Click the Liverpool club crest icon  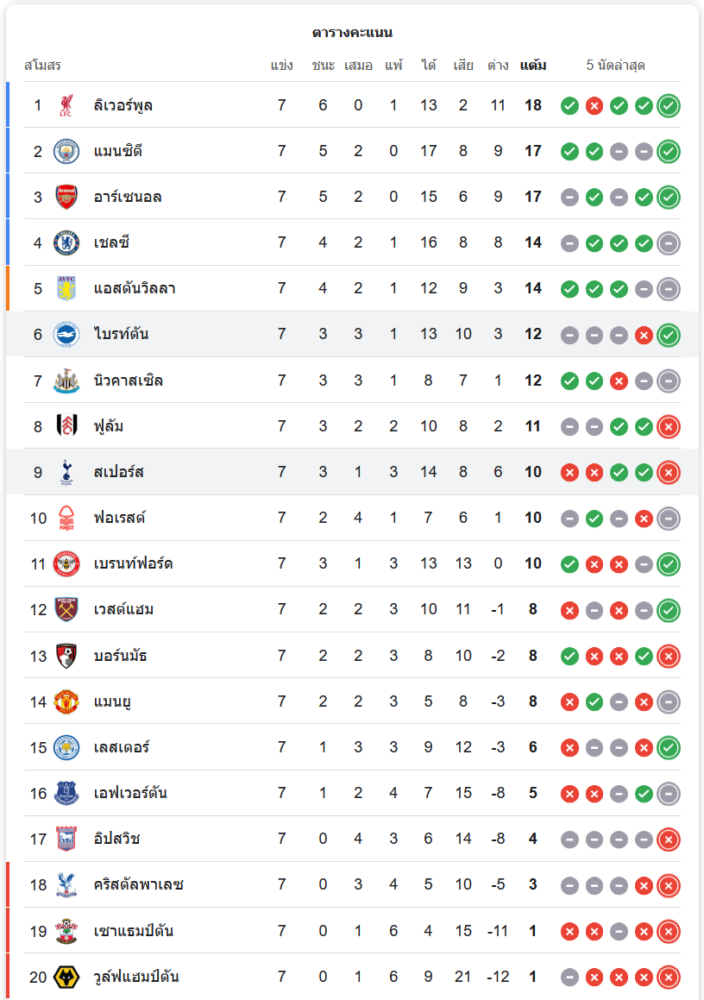[67, 105]
